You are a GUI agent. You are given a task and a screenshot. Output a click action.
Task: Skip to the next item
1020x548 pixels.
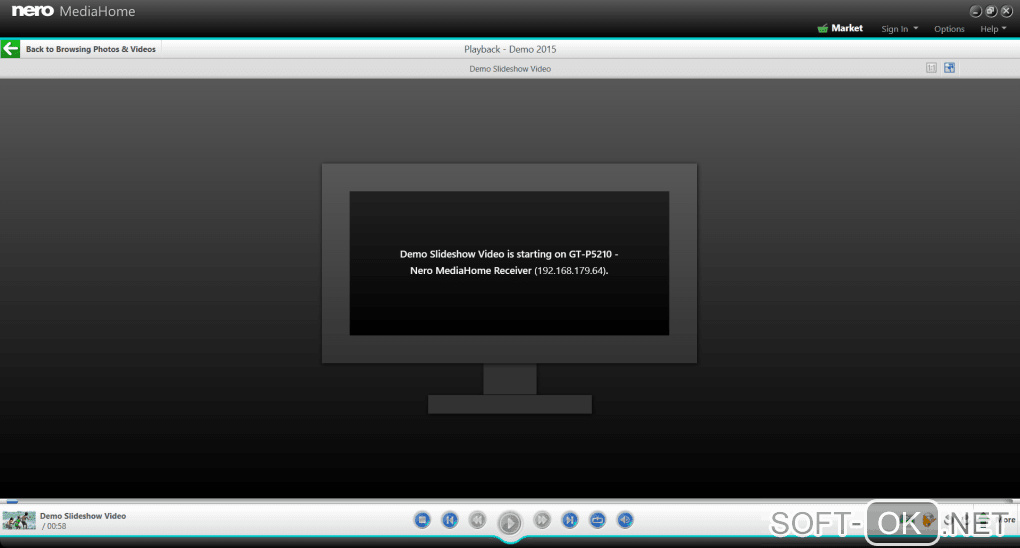point(570,520)
